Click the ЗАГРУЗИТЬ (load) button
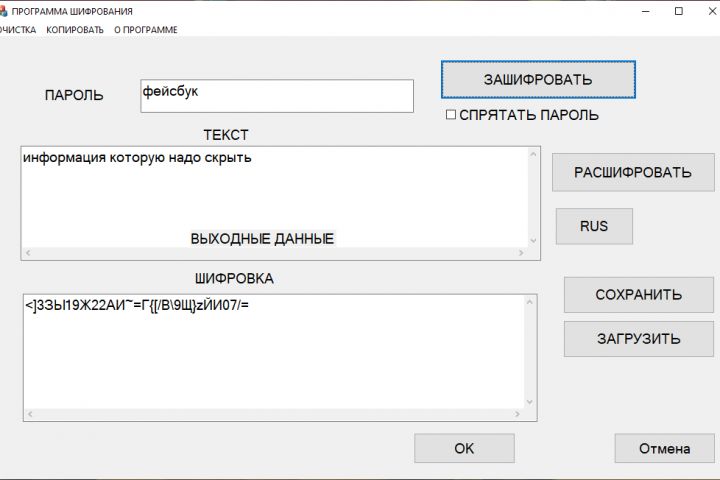 [x=638, y=338]
